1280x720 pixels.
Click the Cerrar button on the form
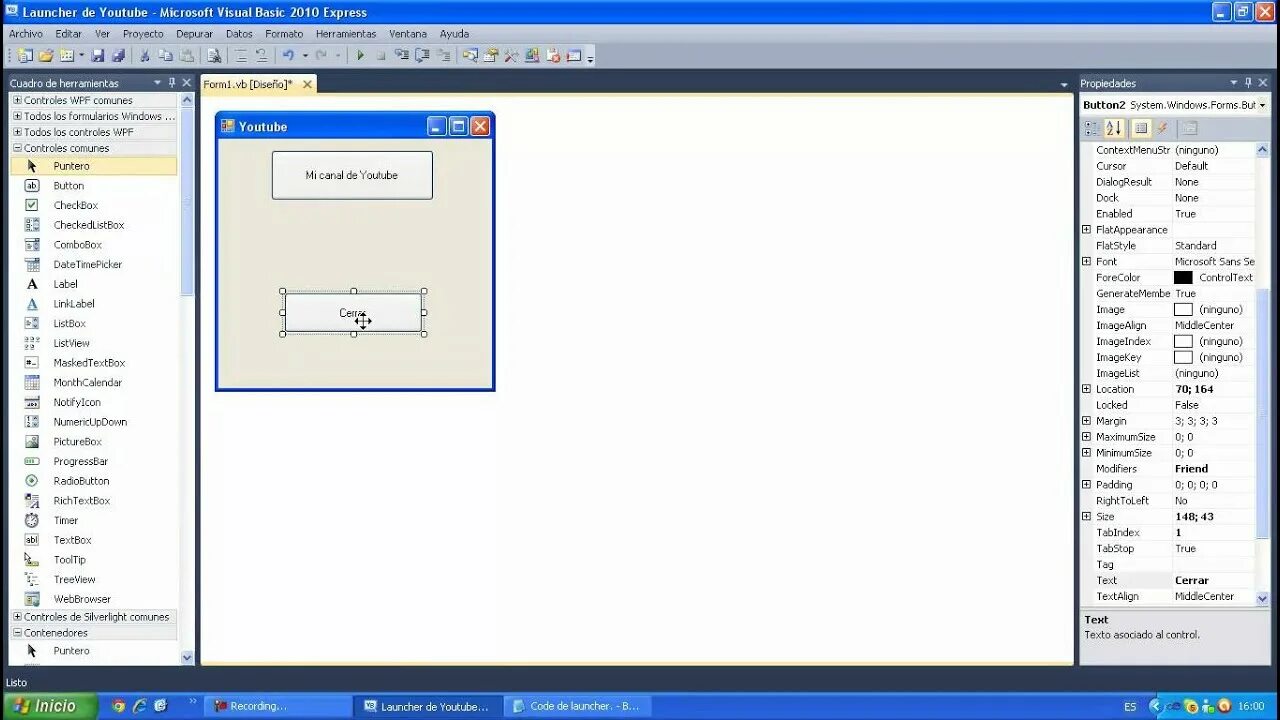[353, 313]
